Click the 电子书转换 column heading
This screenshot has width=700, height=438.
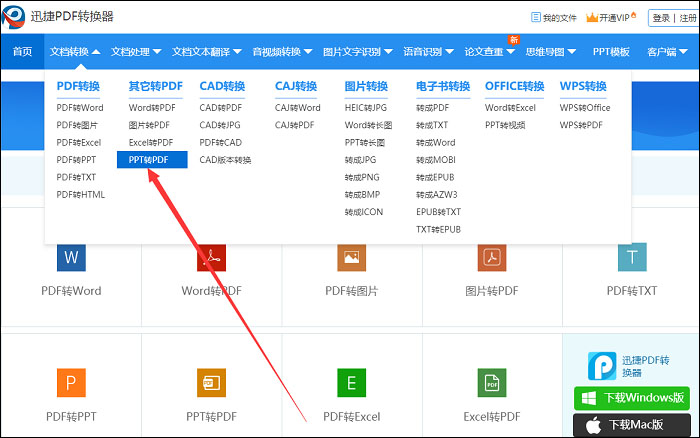[x=443, y=86]
